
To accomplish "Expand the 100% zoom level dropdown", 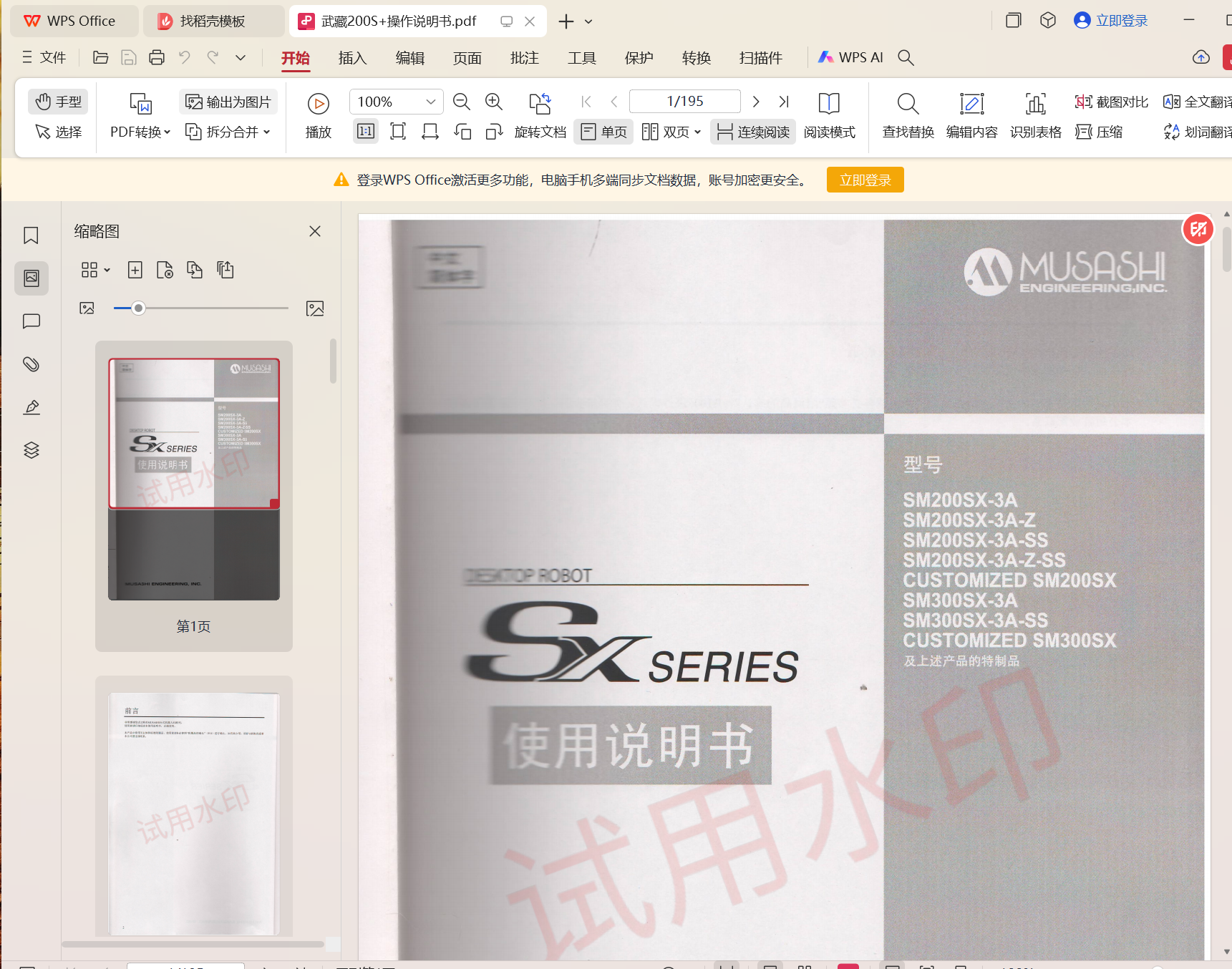I will pos(430,102).
